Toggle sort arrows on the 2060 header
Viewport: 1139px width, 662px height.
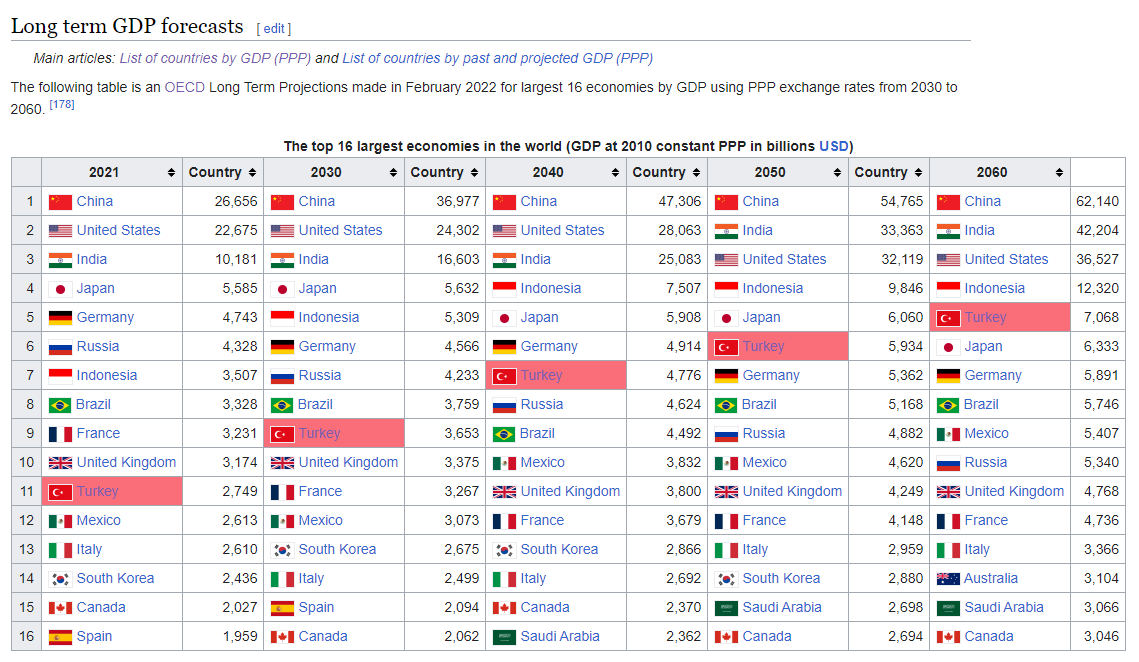(x=1059, y=173)
